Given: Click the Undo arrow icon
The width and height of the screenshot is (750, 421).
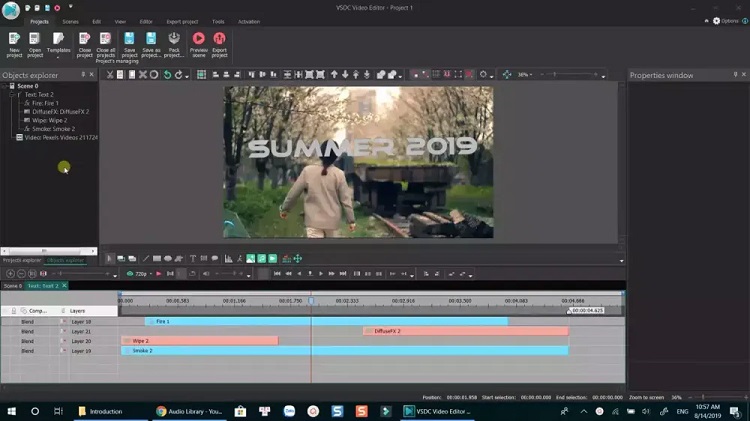Looking at the screenshot, I should click(167, 75).
